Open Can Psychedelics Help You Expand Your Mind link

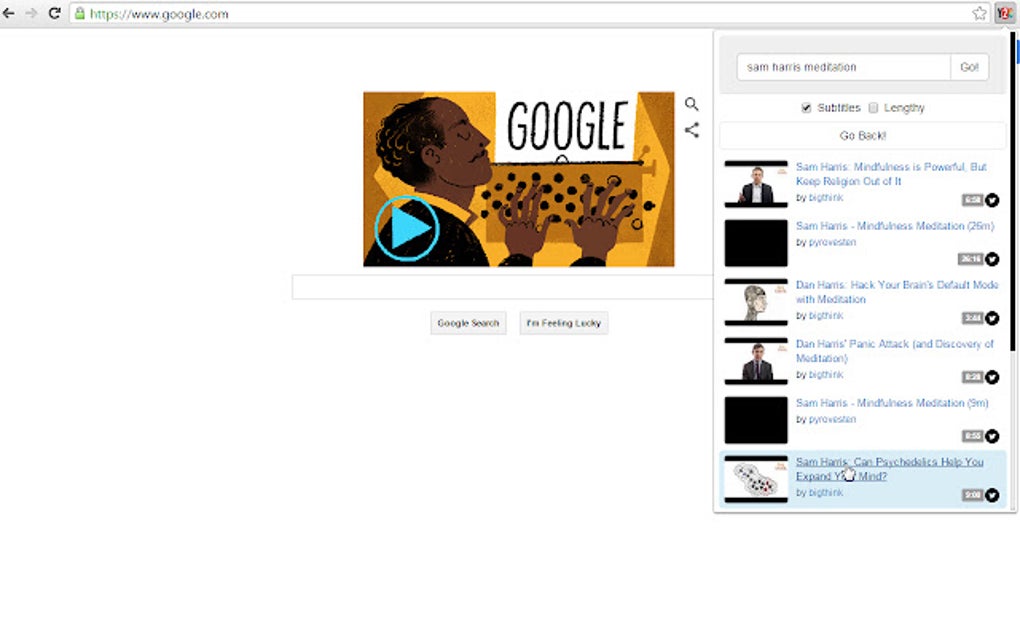point(889,469)
